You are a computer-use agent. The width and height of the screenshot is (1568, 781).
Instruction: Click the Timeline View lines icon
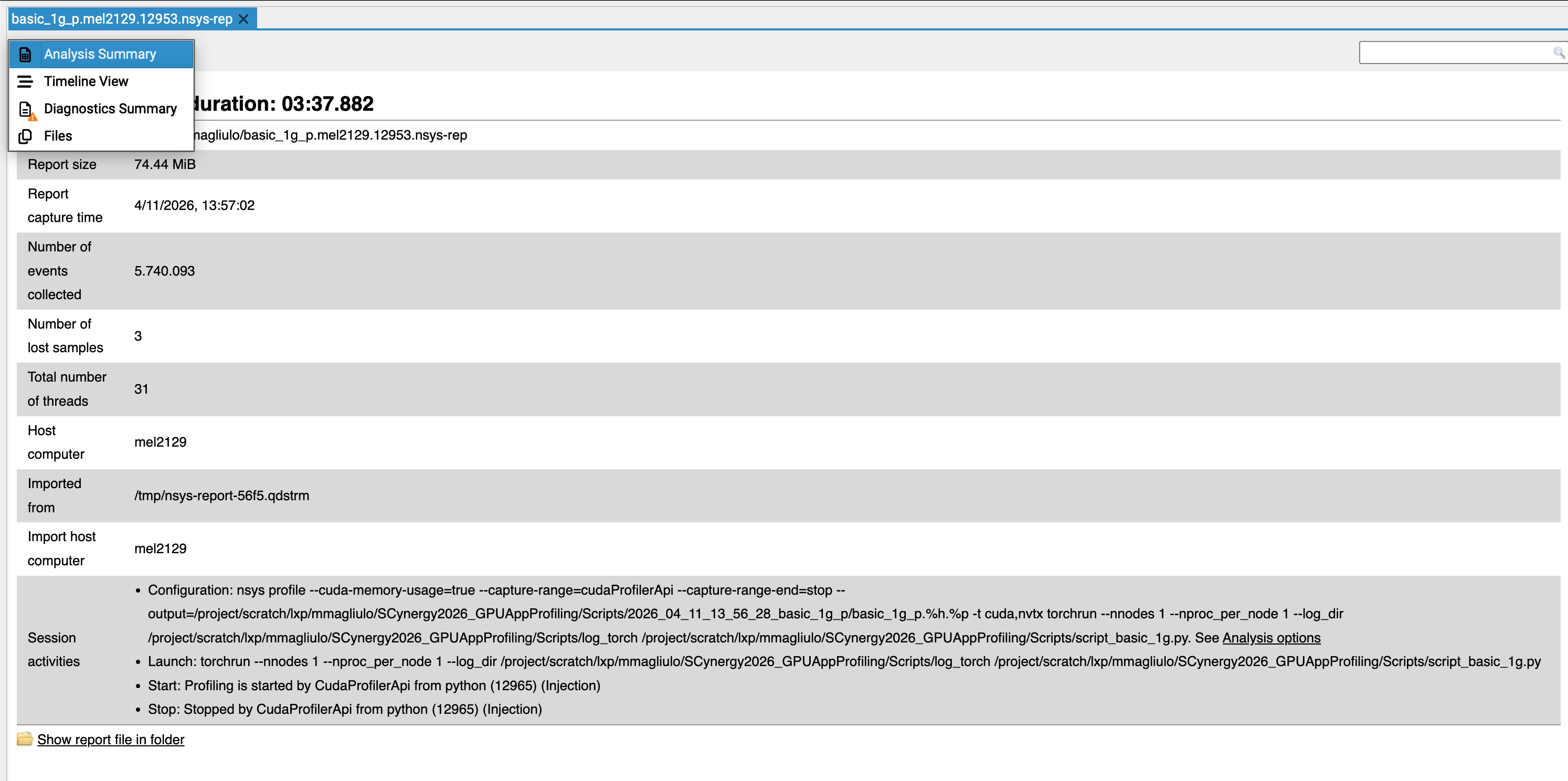(25, 81)
